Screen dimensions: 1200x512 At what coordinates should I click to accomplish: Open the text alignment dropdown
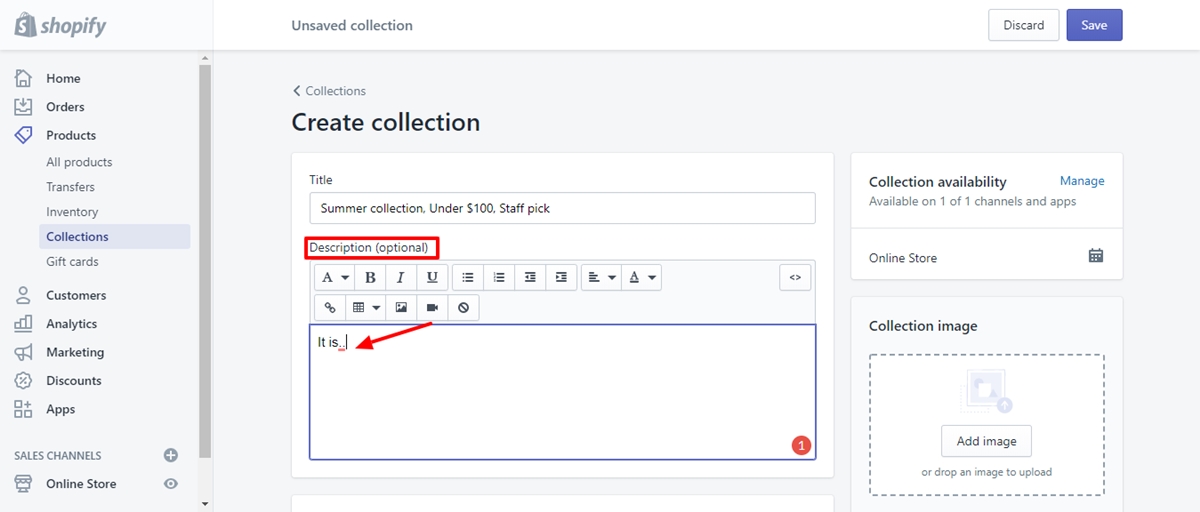[600, 277]
